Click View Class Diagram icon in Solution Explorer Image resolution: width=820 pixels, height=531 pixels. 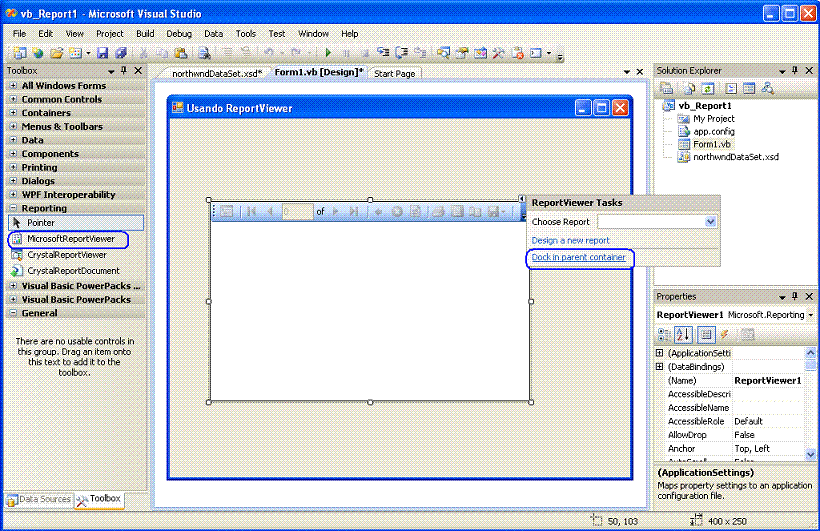pyautogui.click(x=767, y=88)
